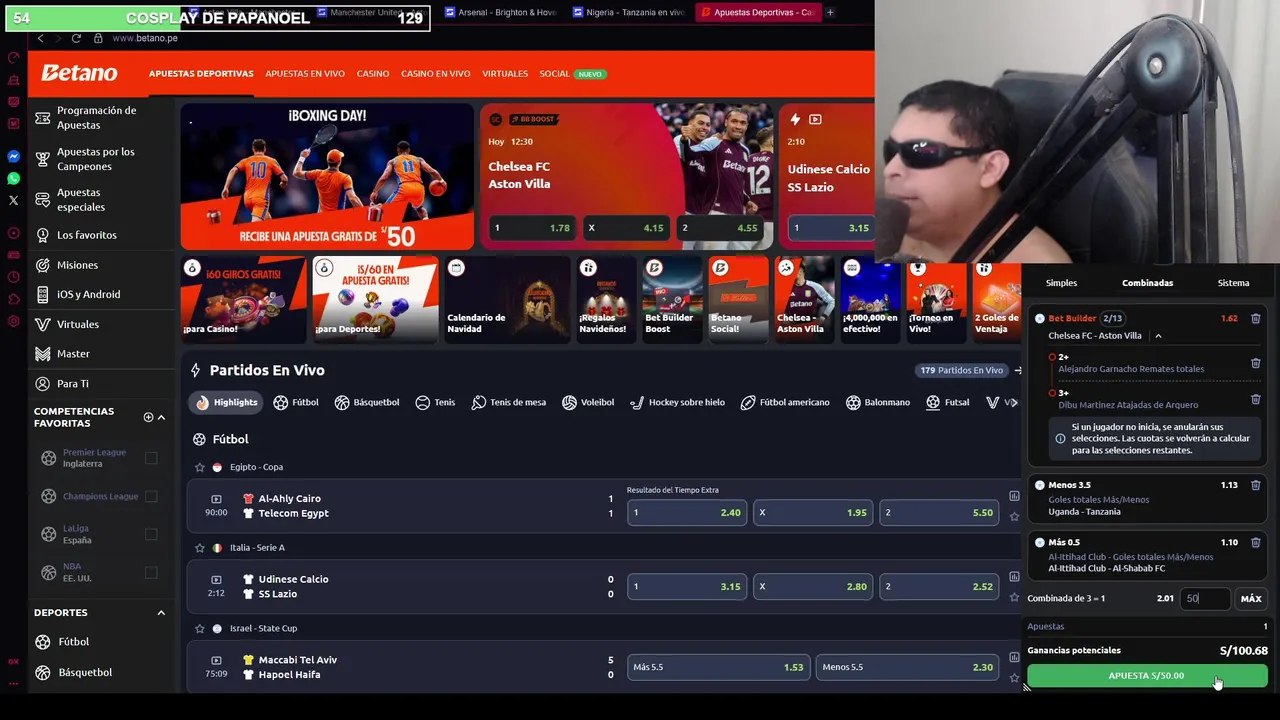Bet on Al-Ahly Cairo at 2.40
The width and height of the screenshot is (1280, 720).
tap(686, 512)
